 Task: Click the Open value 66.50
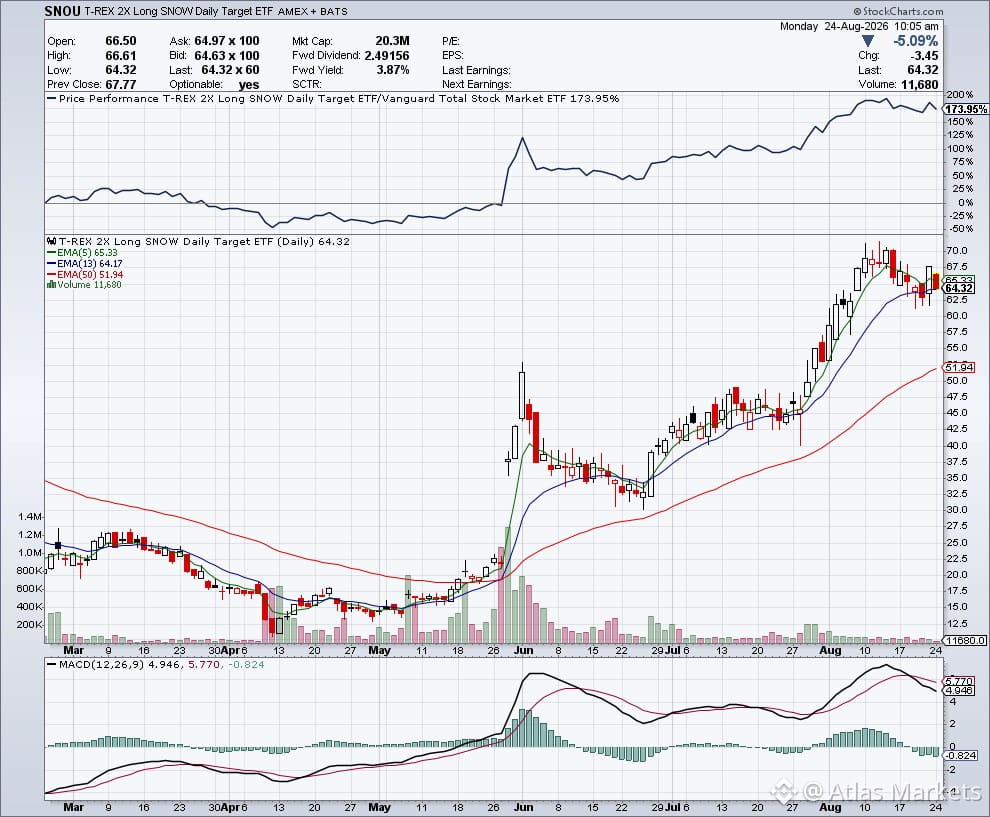[x=121, y=41]
